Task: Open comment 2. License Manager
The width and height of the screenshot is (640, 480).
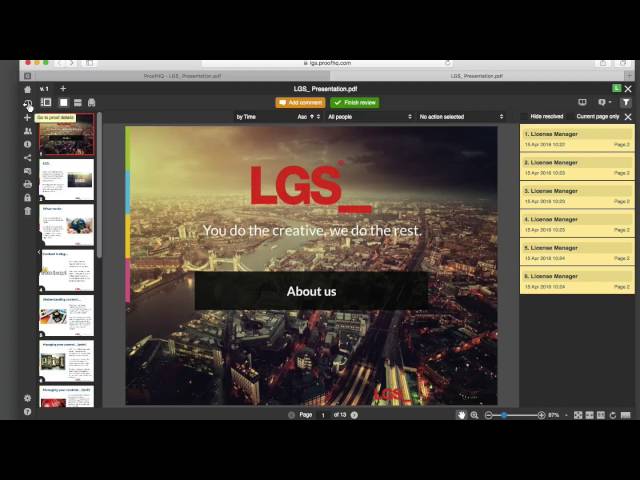Action: coord(577,167)
